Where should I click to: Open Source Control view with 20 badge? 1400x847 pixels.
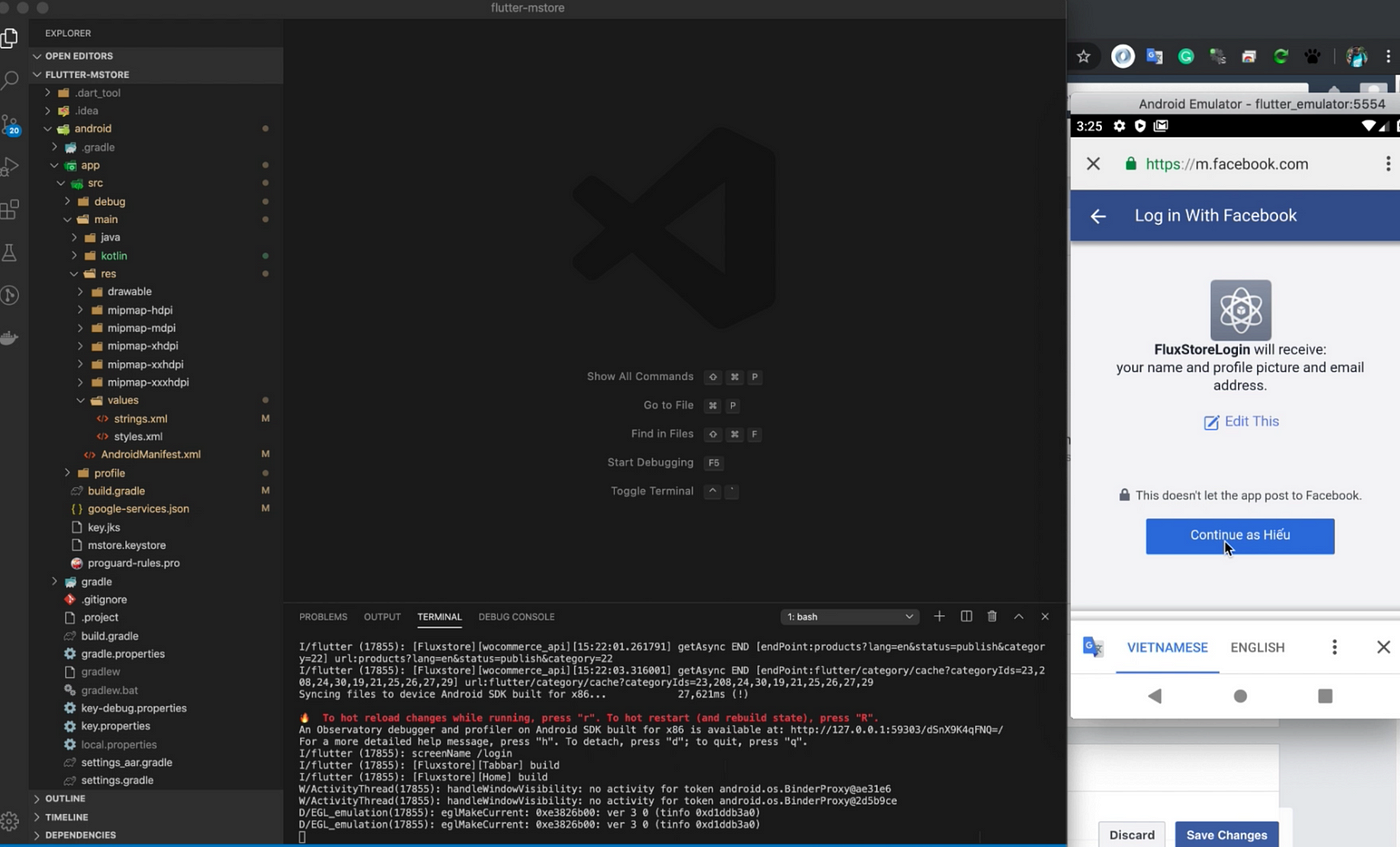[x=10, y=125]
